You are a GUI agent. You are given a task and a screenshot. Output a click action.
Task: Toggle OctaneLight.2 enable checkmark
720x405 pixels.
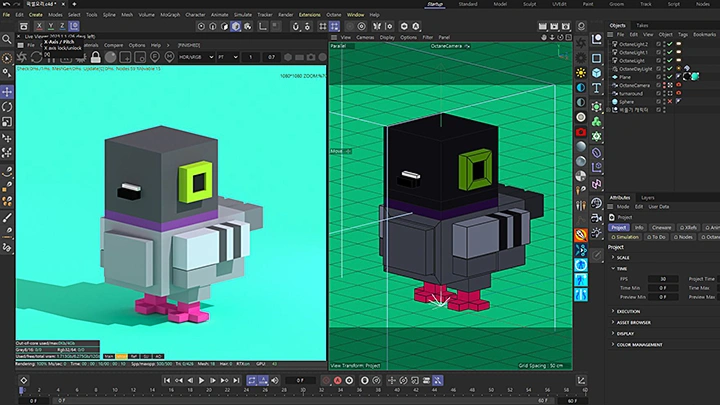670,44
